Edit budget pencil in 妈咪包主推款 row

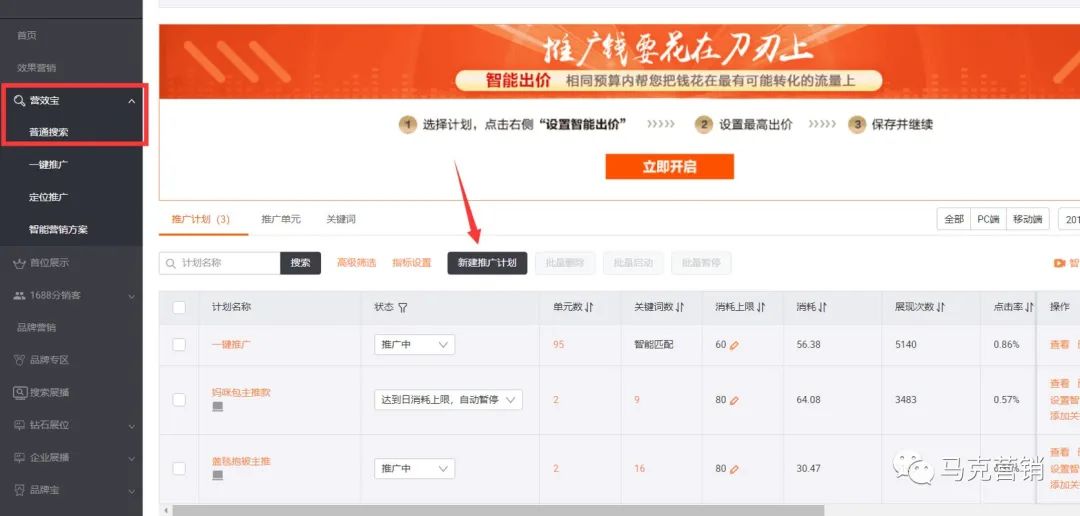tap(734, 400)
